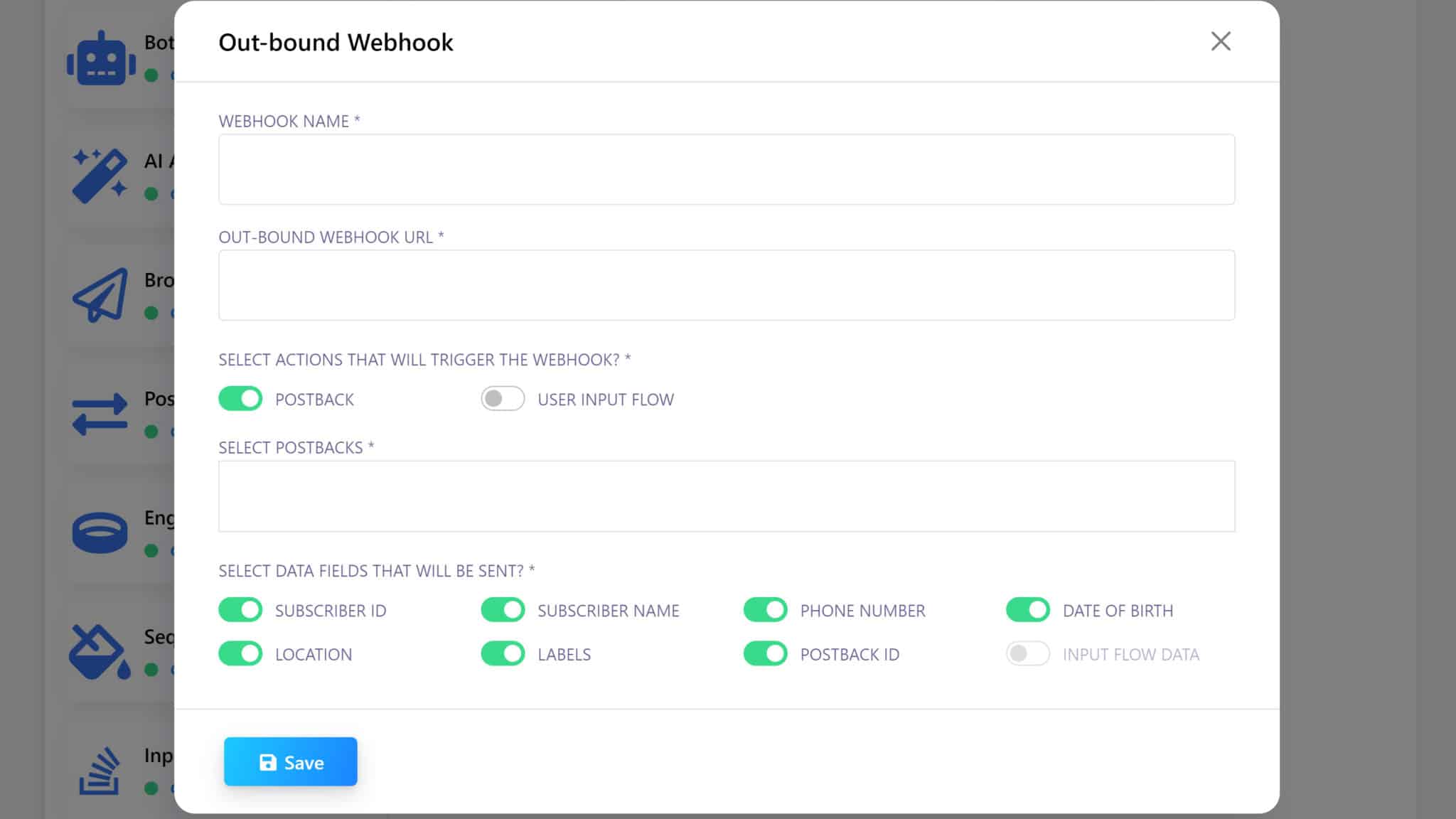The image size is (1456, 819).
Task: Disable DATE OF BIRTH toggle
Action: (1027, 610)
